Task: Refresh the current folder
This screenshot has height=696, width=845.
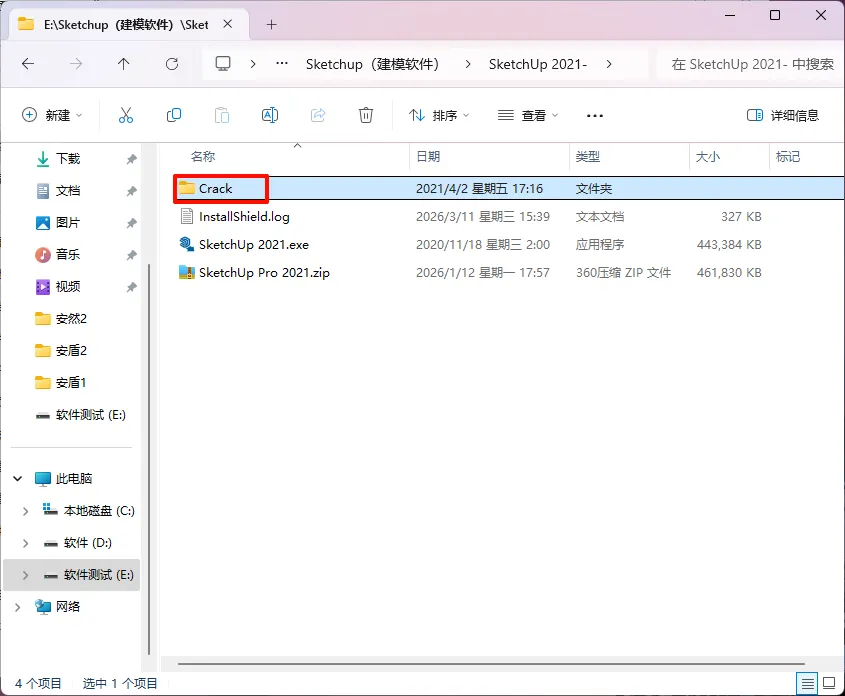Action: (172, 64)
